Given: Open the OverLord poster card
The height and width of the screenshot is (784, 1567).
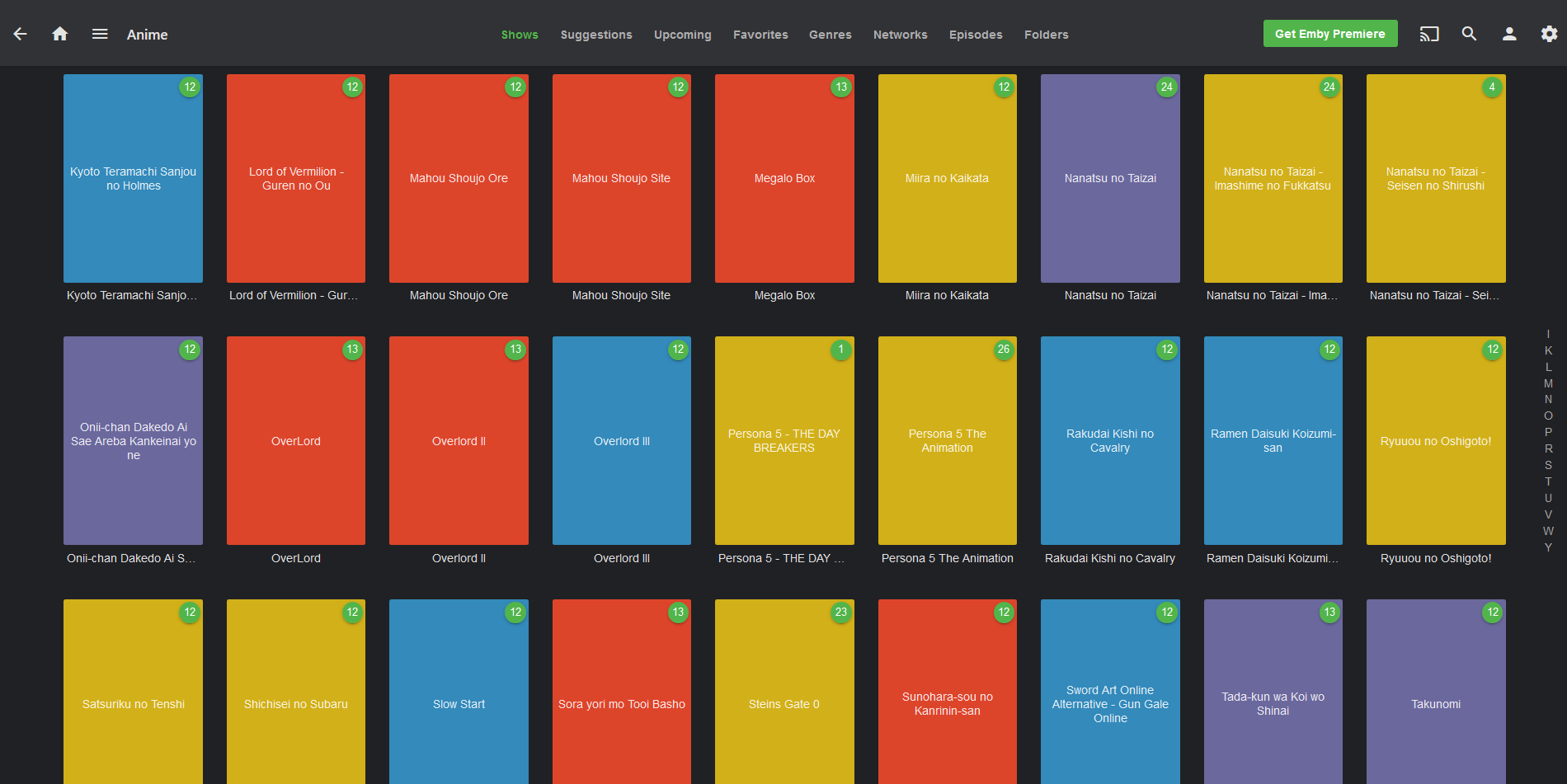Looking at the screenshot, I should (296, 440).
